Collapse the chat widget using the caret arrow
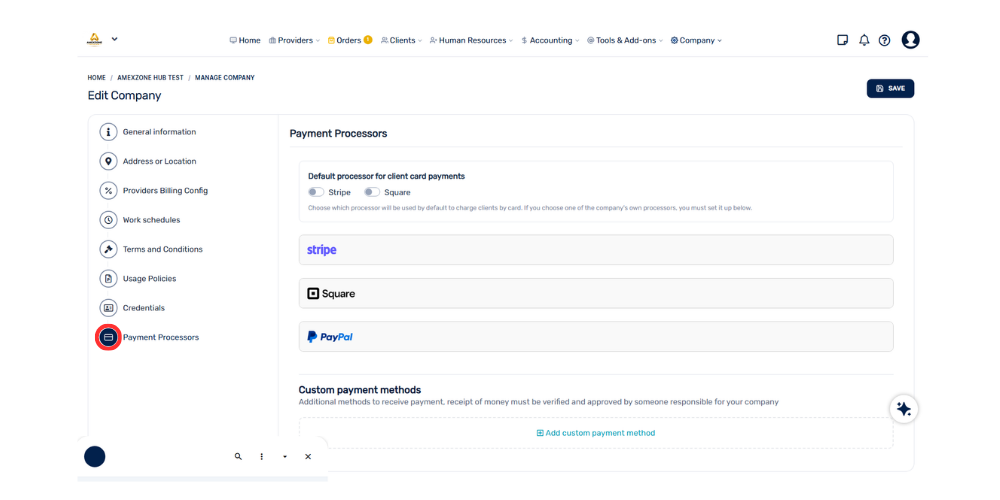 tap(284, 457)
